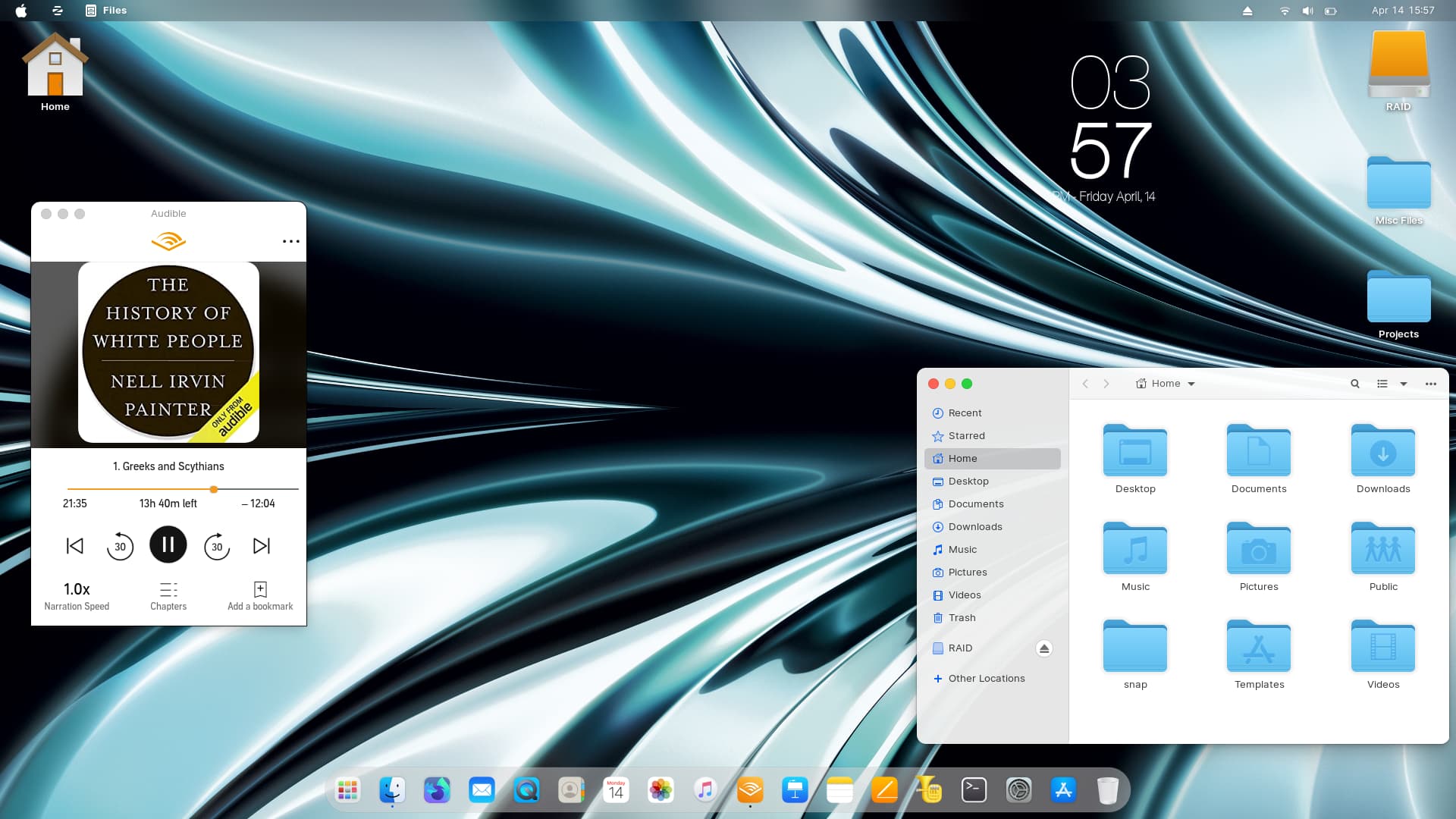Click the volume icon in menu bar
The height and width of the screenshot is (819, 1456).
pyautogui.click(x=1307, y=11)
